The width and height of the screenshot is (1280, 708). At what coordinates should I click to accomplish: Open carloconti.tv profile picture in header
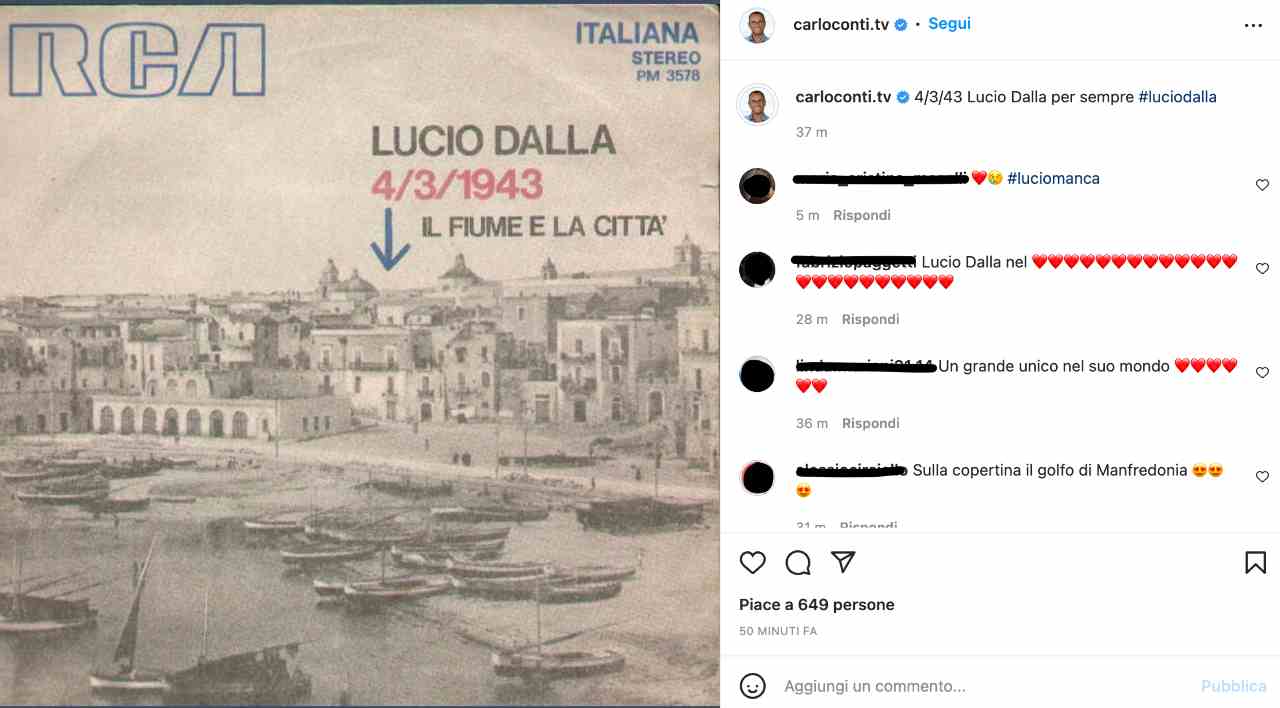click(x=757, y=25)
